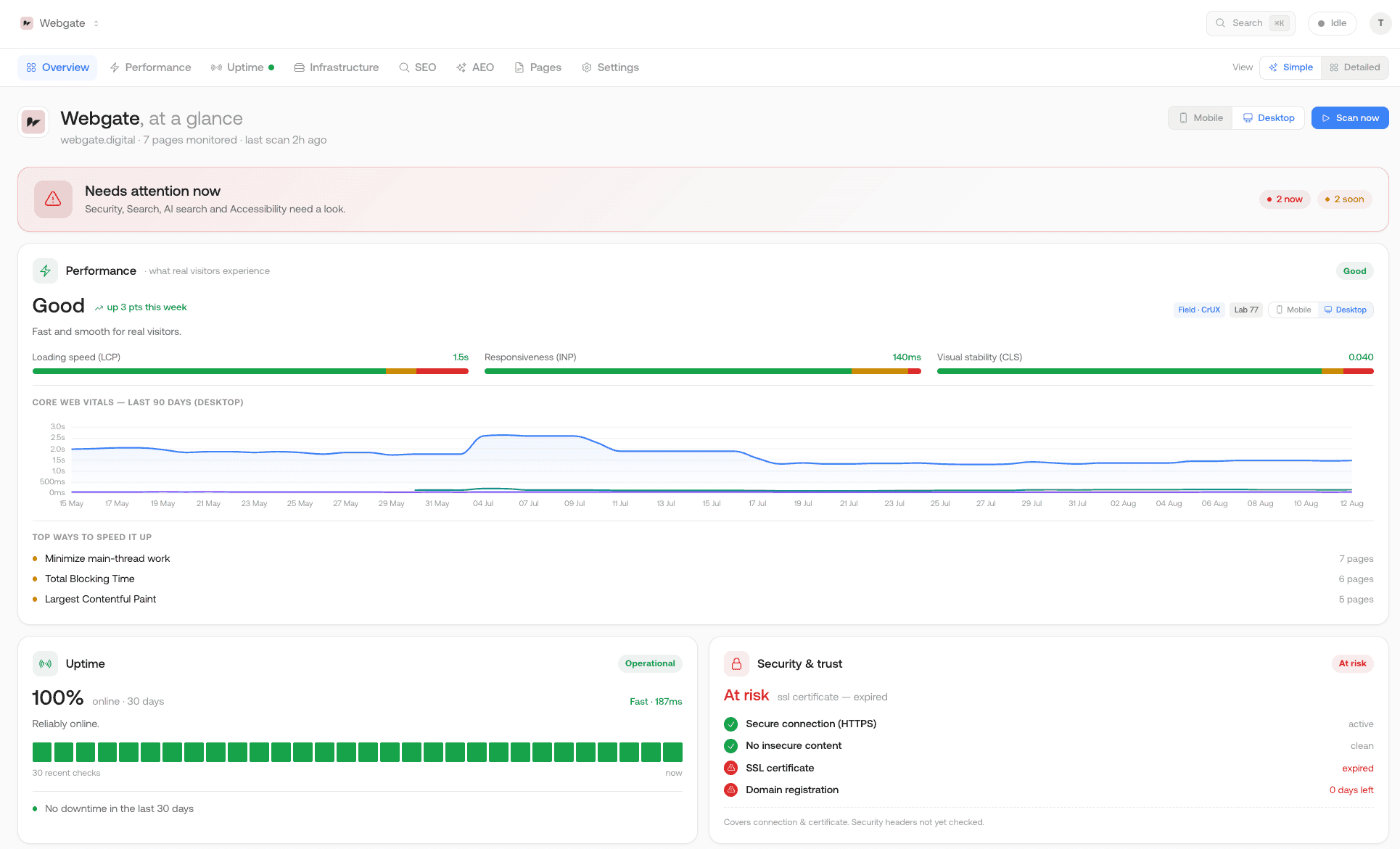Click the Loading speed (LCP) bar

click(x=250, y=371)
